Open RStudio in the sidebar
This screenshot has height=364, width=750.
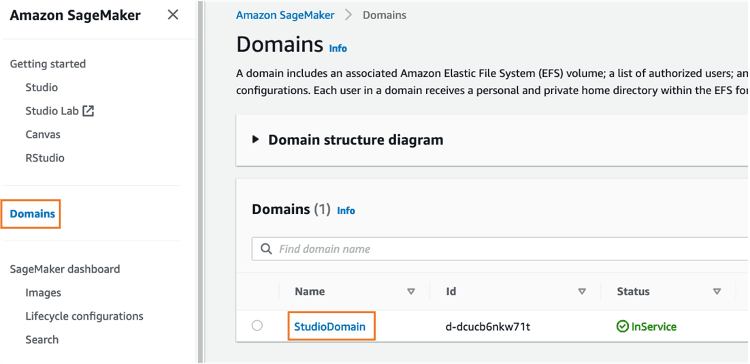[x=45, y=158]
